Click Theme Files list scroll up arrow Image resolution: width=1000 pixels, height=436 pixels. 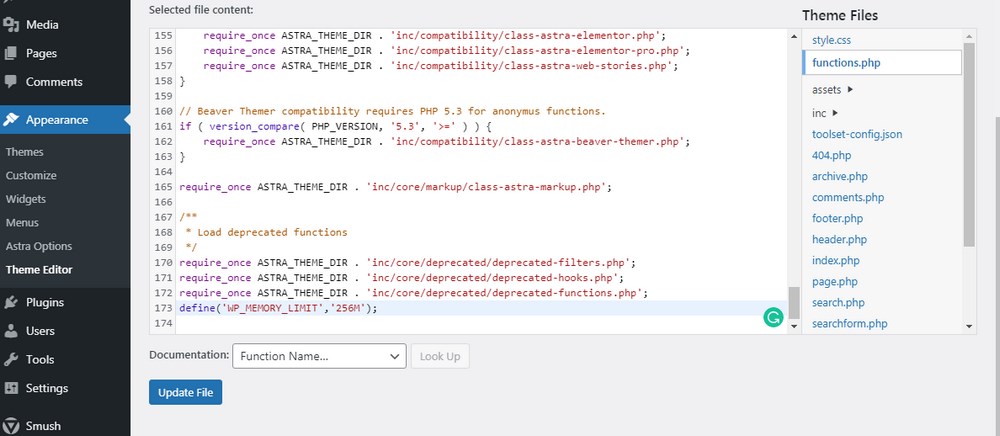[x=969, y=36]
